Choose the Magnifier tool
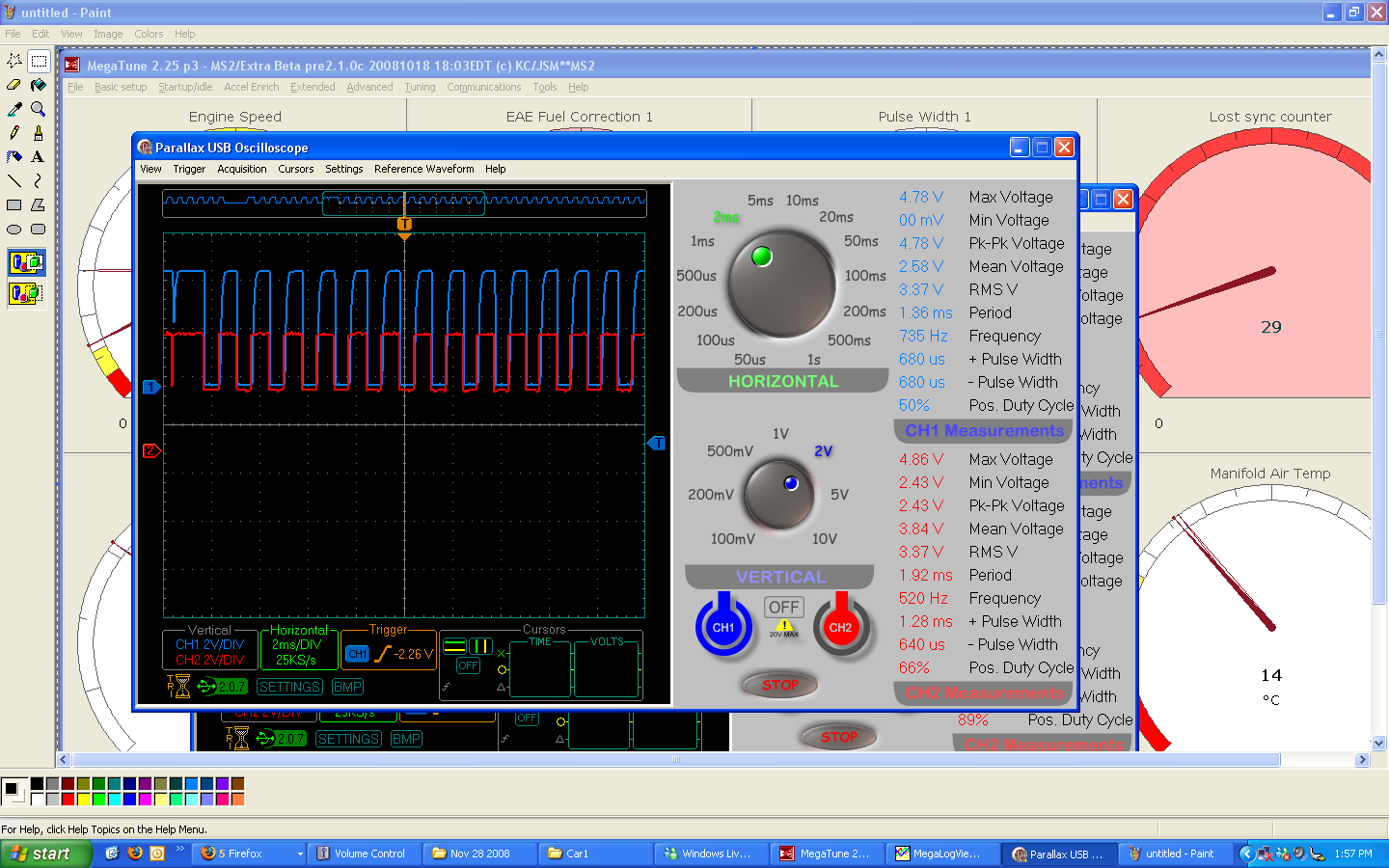The height and width of the screenshot is (868, 1389). tap(38, 109)
